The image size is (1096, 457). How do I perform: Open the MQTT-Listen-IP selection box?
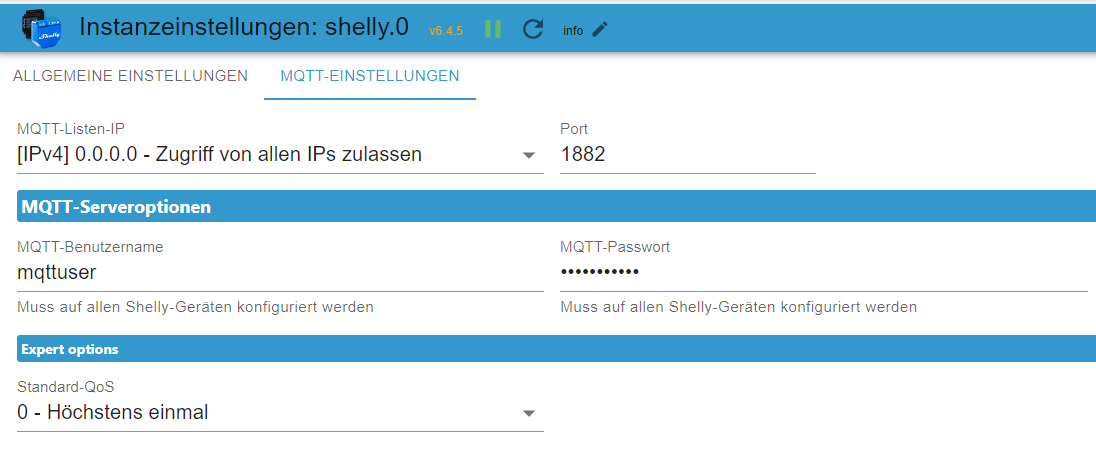coord(270,155)
